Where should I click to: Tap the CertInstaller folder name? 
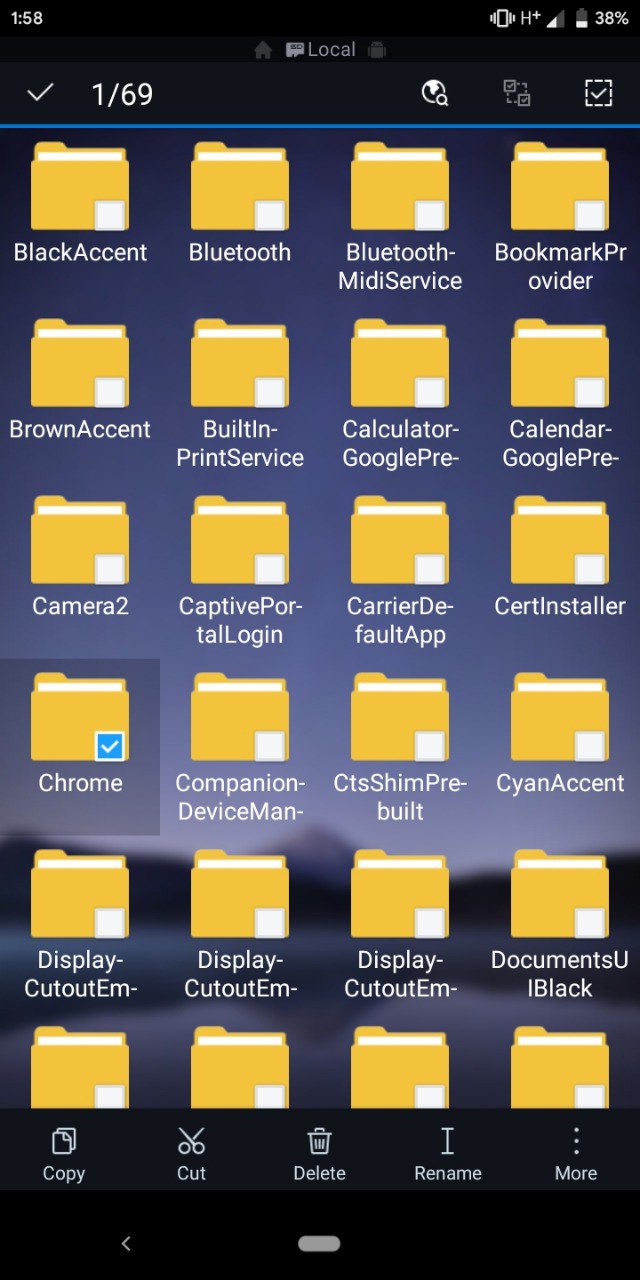560,606
